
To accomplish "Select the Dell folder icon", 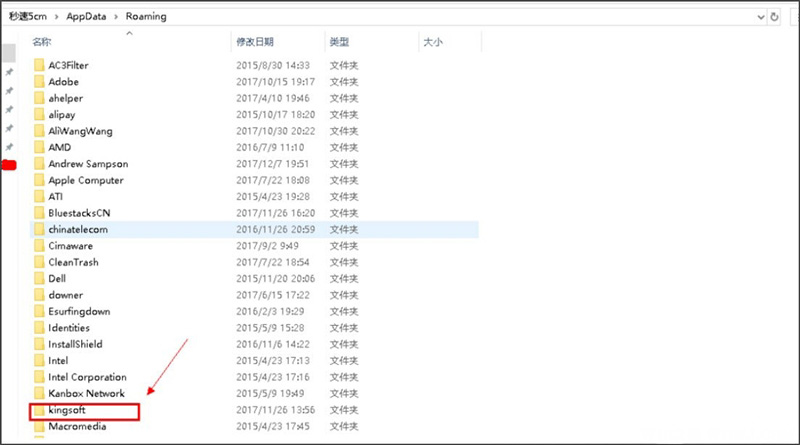I will 39,279.
